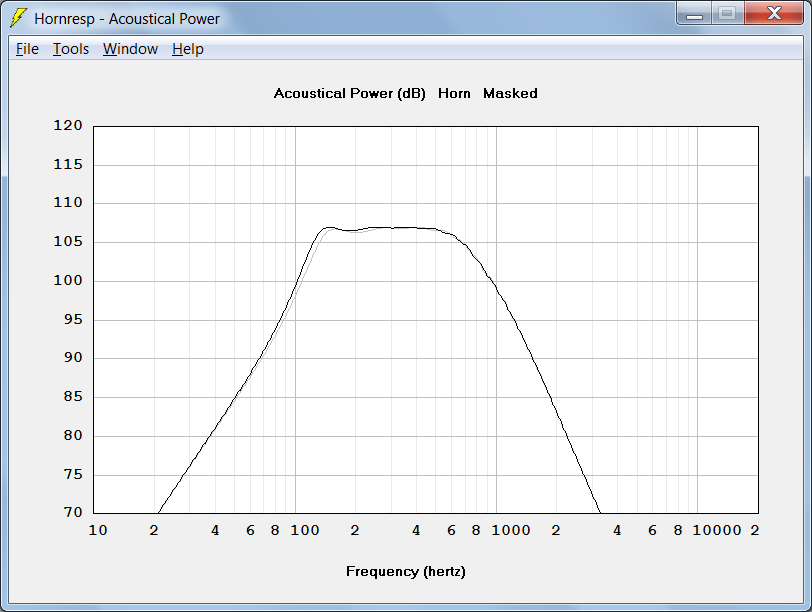Click the 80 value on the dB axis
The height and width of the screenshot is (612, 812).
pos(73,435)
